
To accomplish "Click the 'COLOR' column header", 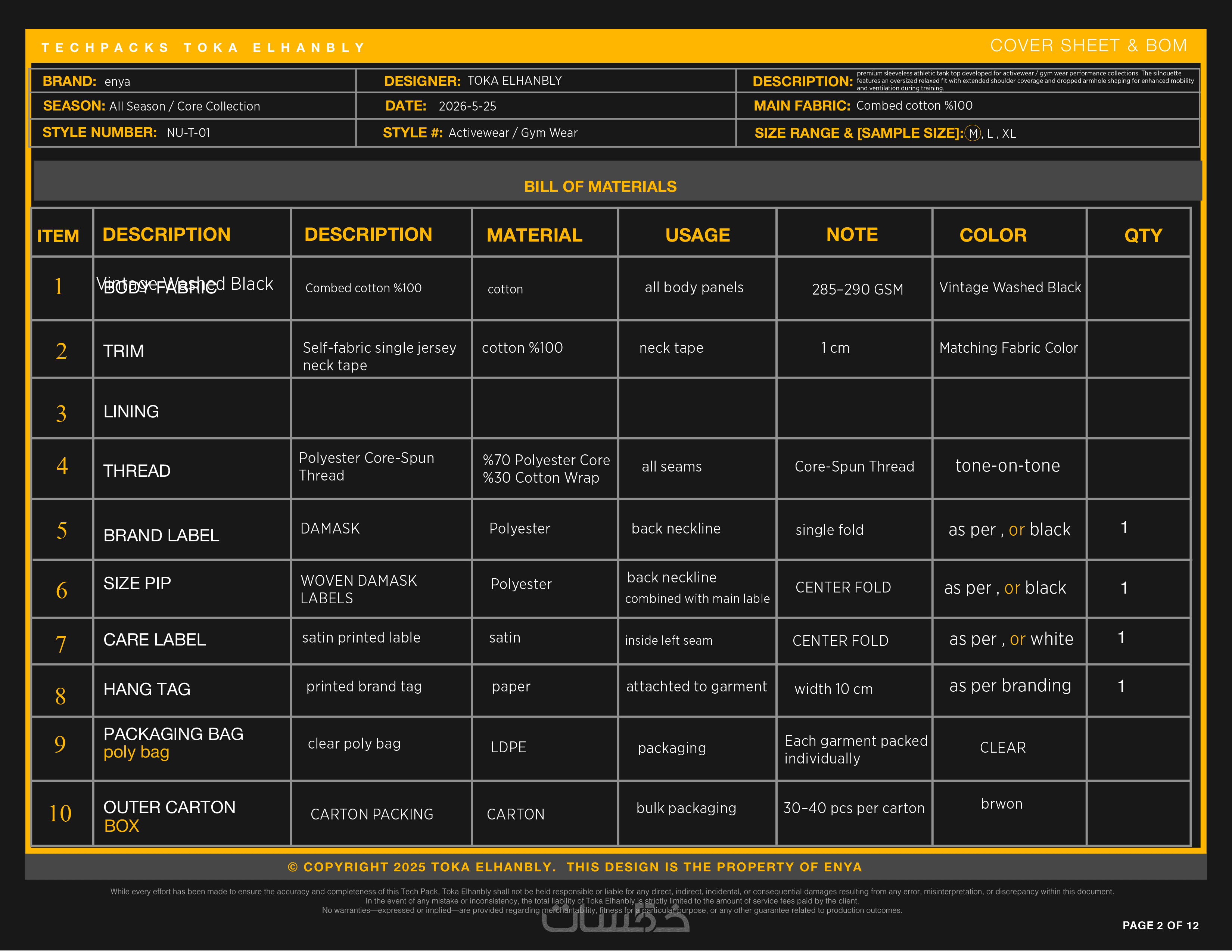I will click(x=993, y=234).
